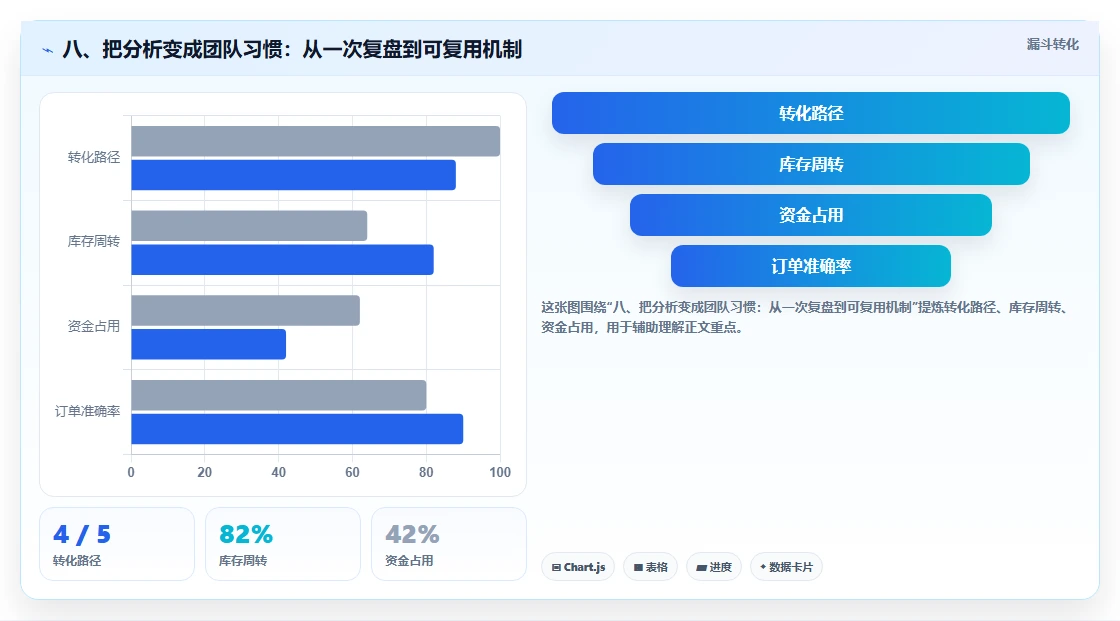Click the x-axis tick label 20
Viewport: 1120px width, 621px height.
click(x=204, y=472)
